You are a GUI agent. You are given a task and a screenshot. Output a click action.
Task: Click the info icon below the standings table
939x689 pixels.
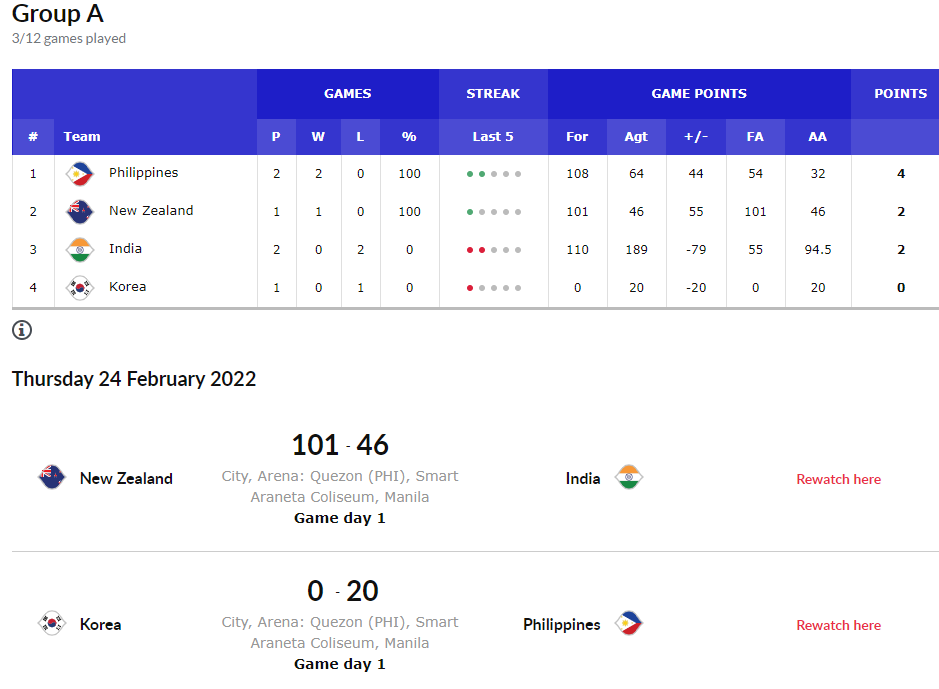tap(22, 330)
